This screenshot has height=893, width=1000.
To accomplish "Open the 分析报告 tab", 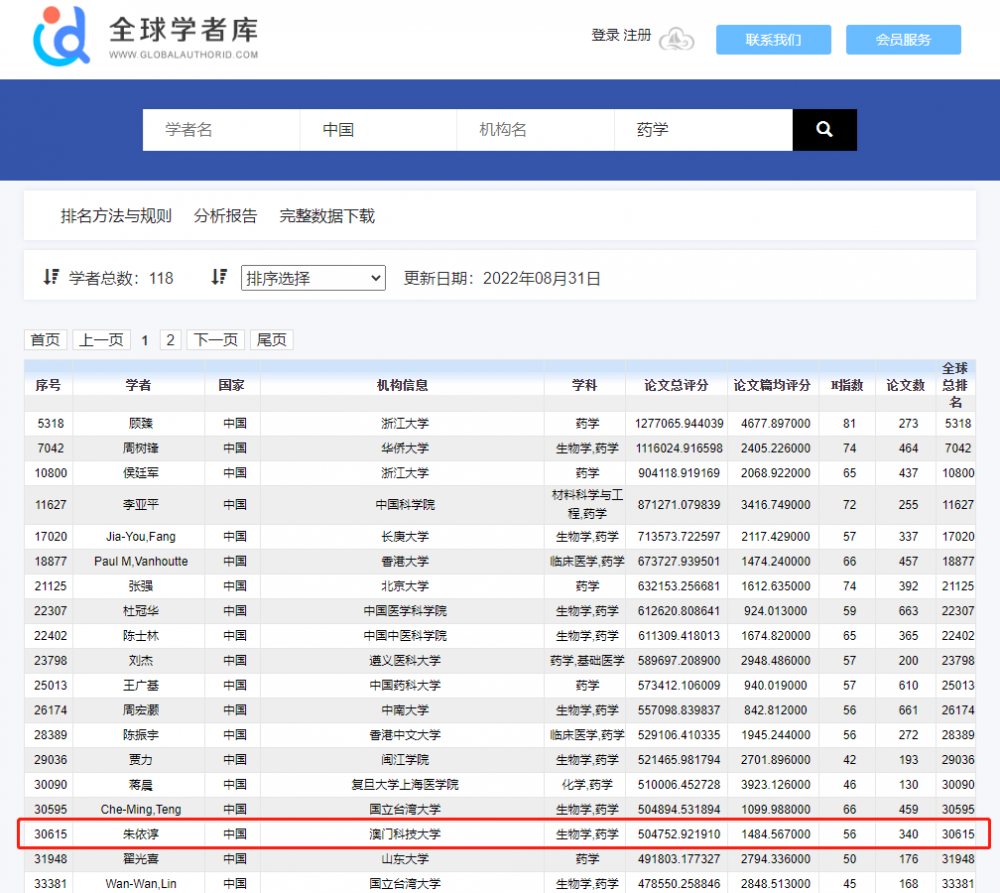I will tap(225, 216).
